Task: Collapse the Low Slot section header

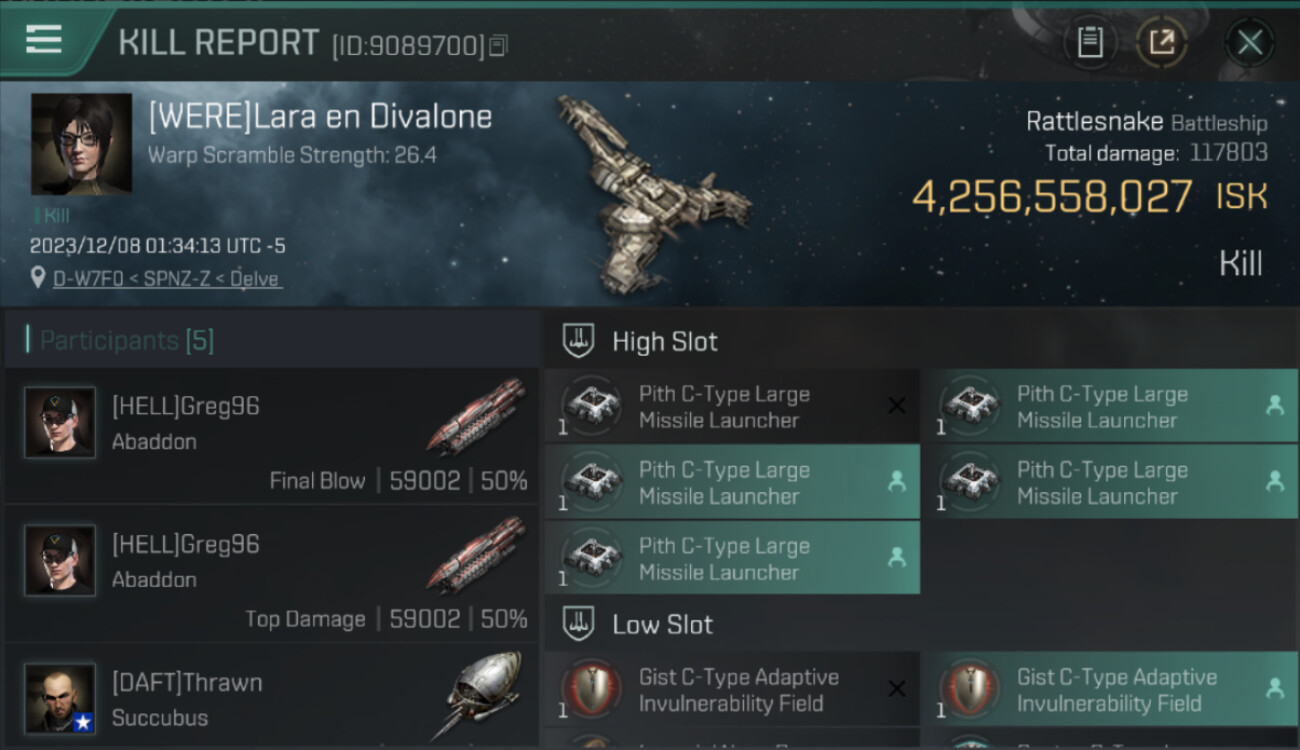Action: coord(921,625)
